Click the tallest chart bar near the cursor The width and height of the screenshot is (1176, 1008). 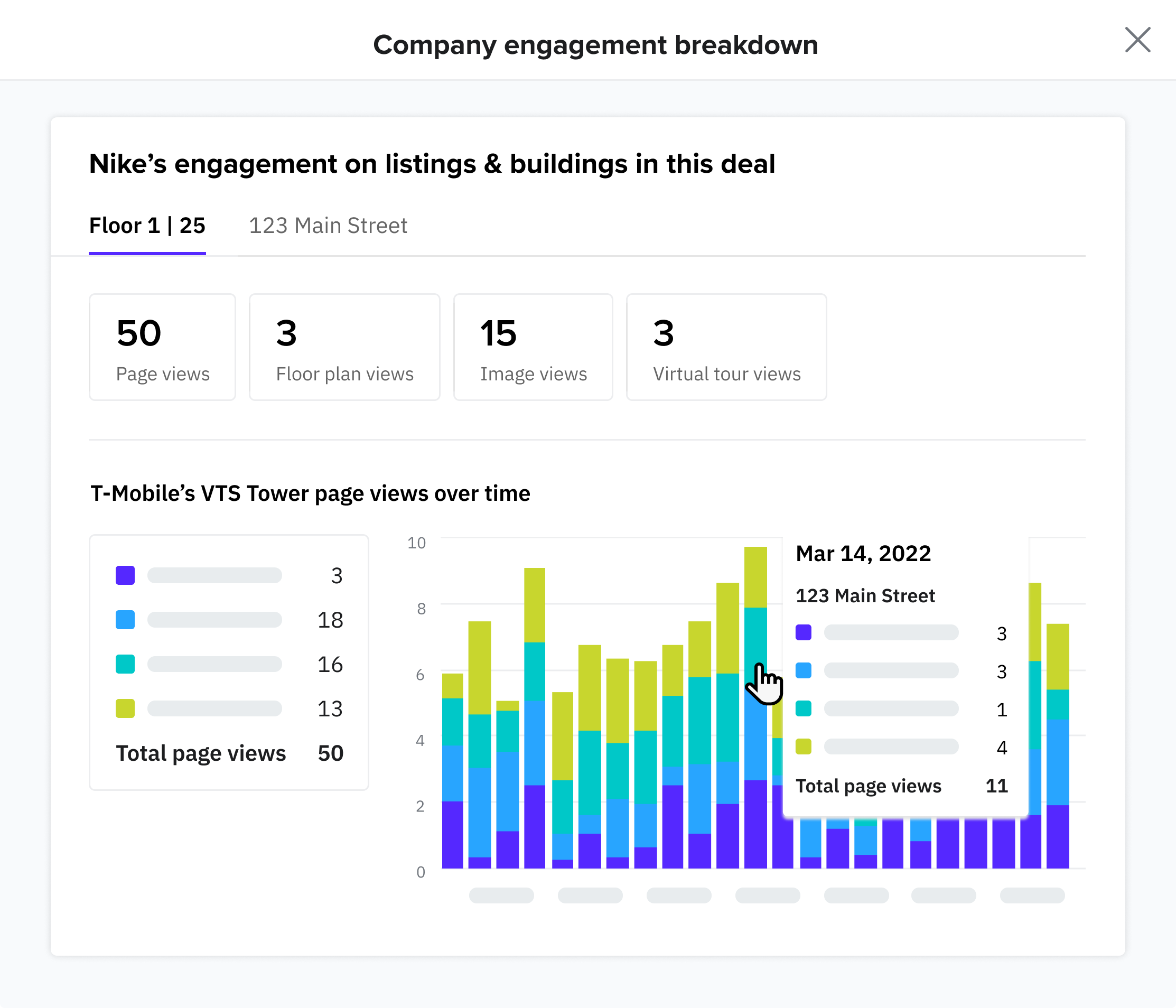coord(755,707)
